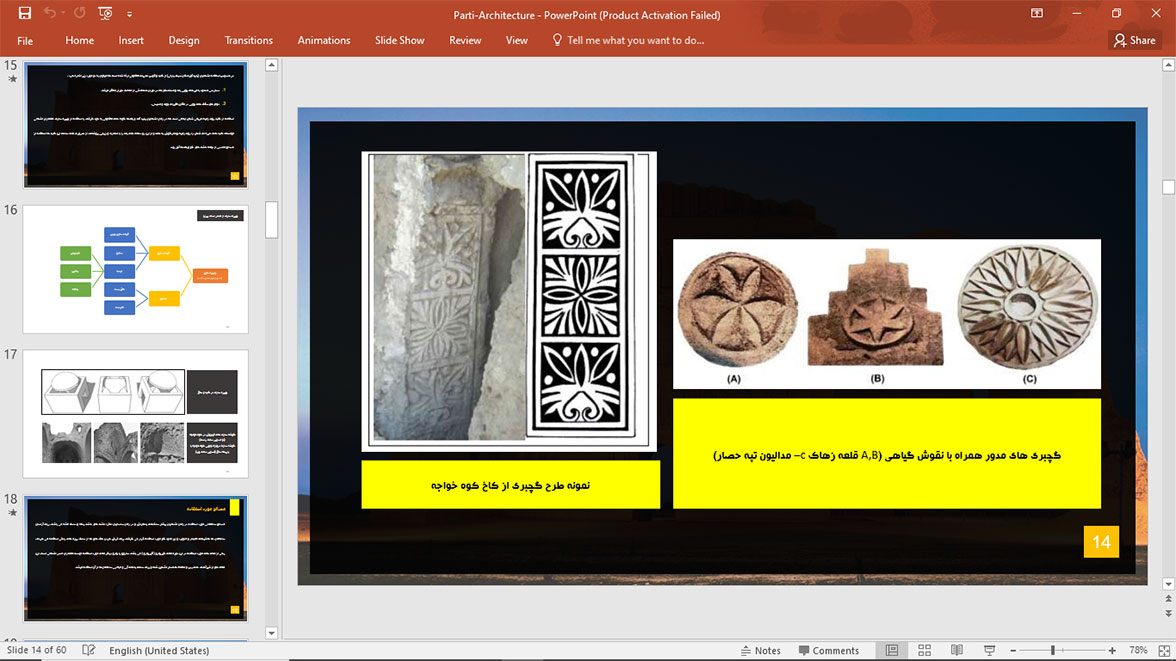Image resolution: width=1176 pixels, height=661 pixels.
Task: Open Ribbon Display Options
Action: 1036,14
